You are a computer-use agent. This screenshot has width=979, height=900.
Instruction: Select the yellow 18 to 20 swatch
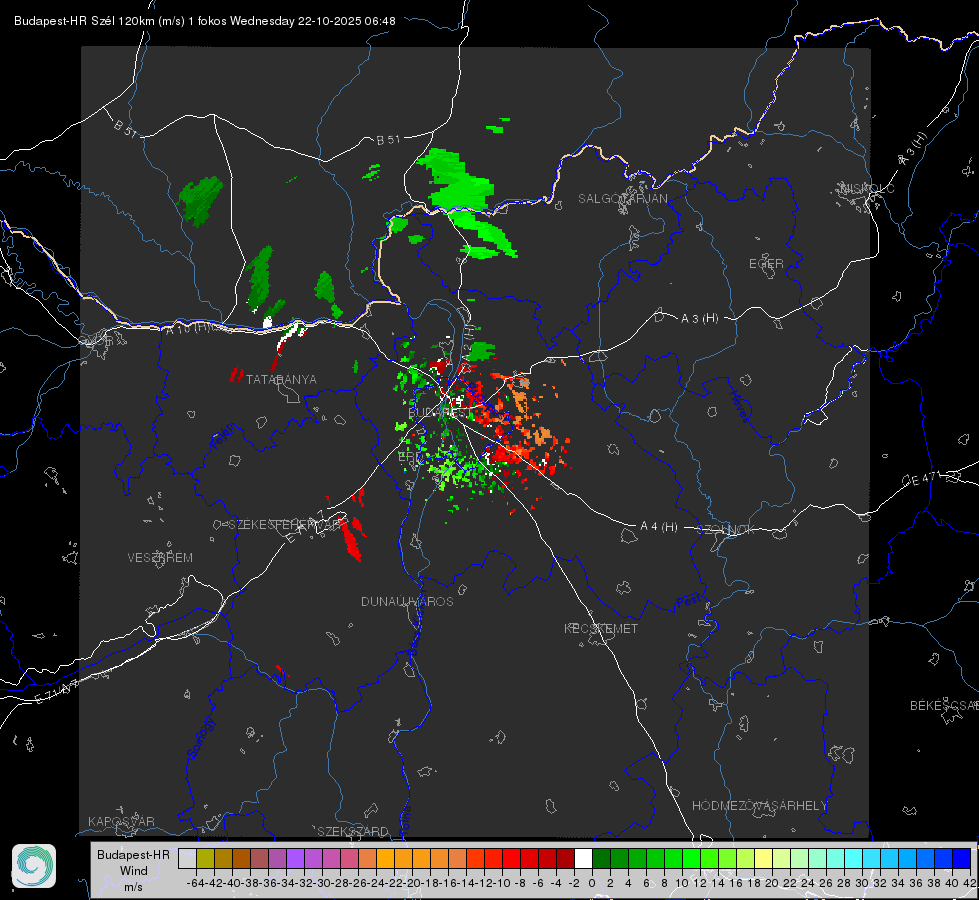click(764, 859)
